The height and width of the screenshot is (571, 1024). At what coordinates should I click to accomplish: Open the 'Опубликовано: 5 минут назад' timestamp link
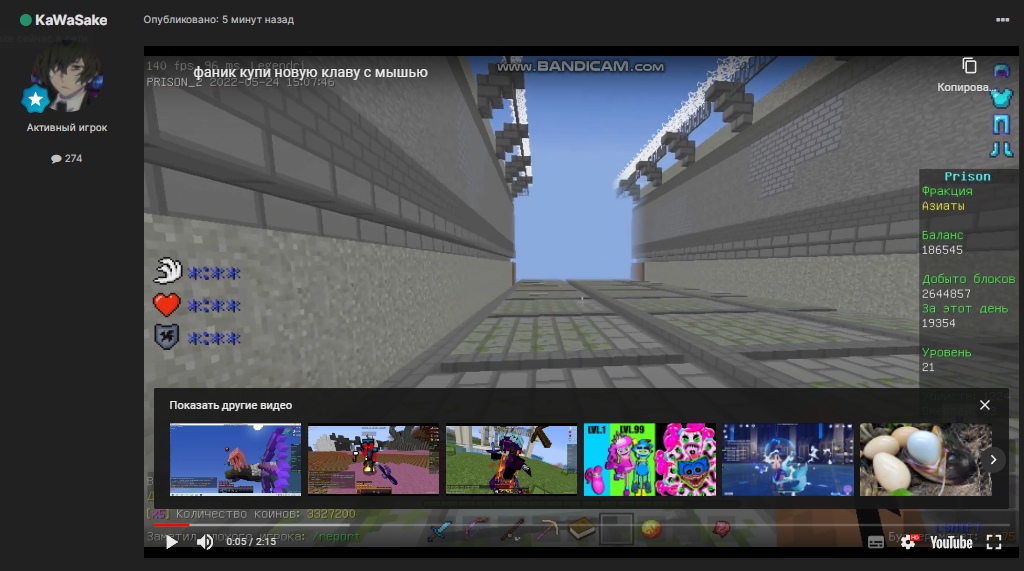click(x=218, y=20)
